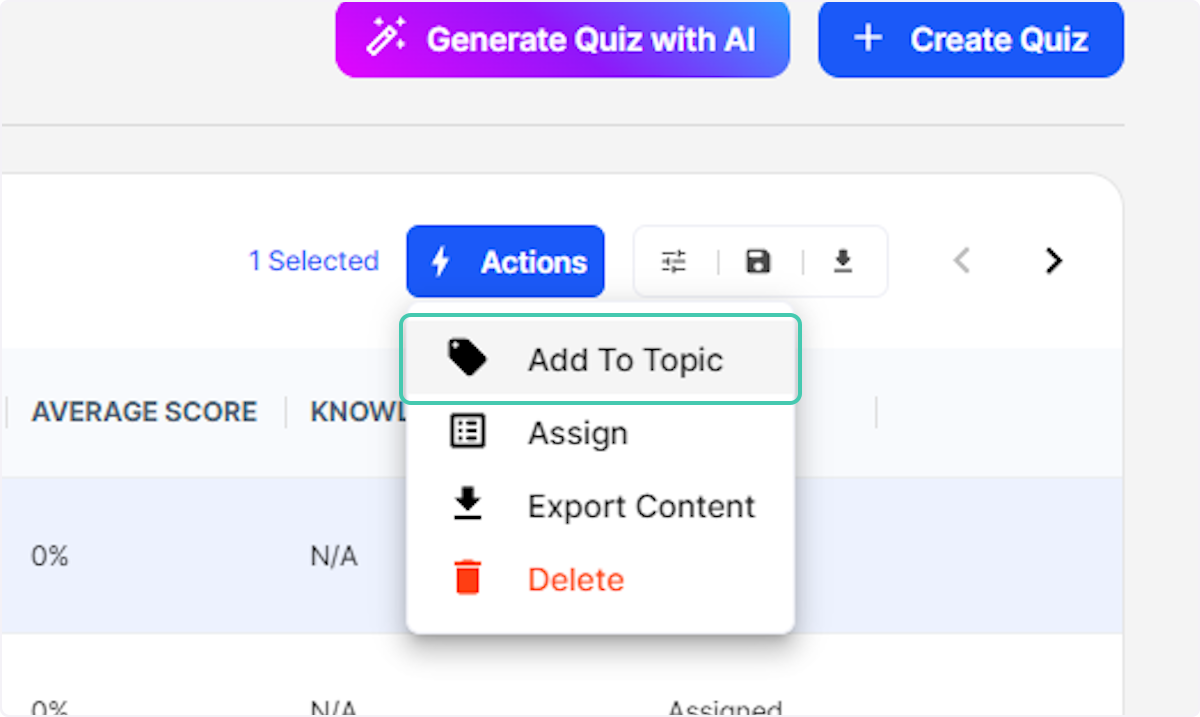Click the download icon beside Export Content
1200x717 pixels.
(468, 504)
